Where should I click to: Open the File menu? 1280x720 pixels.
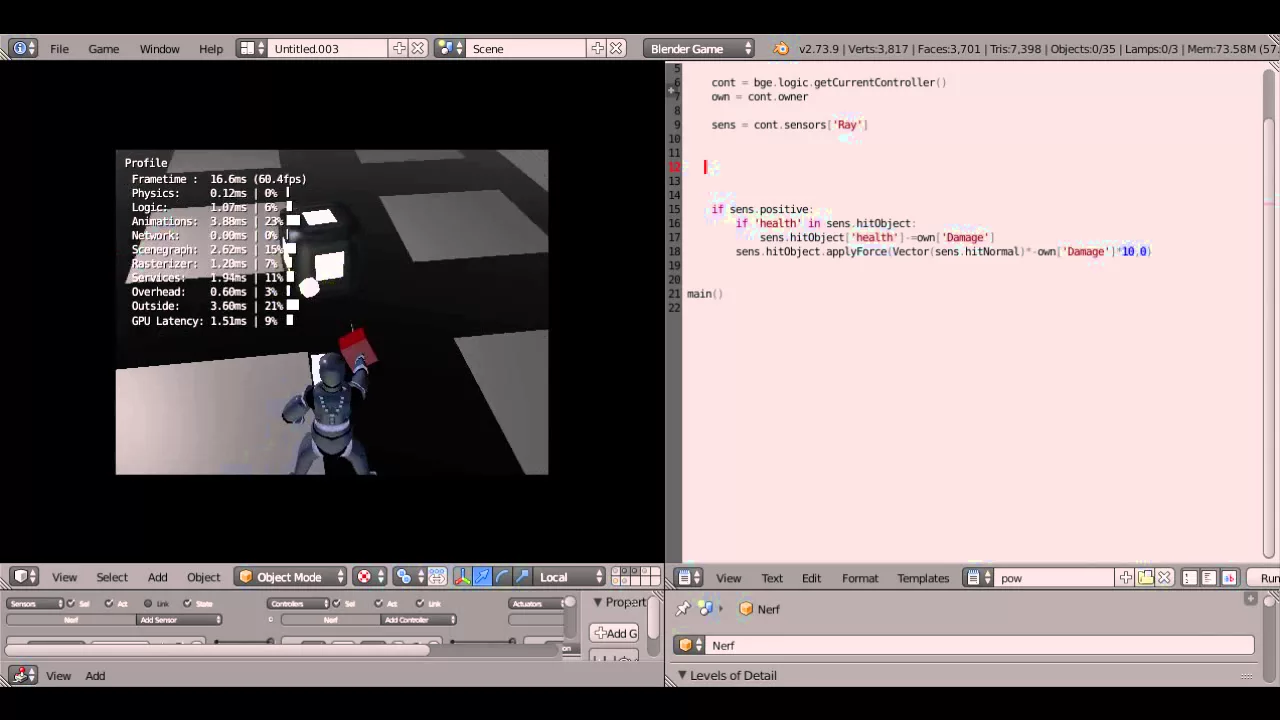[x=59, y=48]
